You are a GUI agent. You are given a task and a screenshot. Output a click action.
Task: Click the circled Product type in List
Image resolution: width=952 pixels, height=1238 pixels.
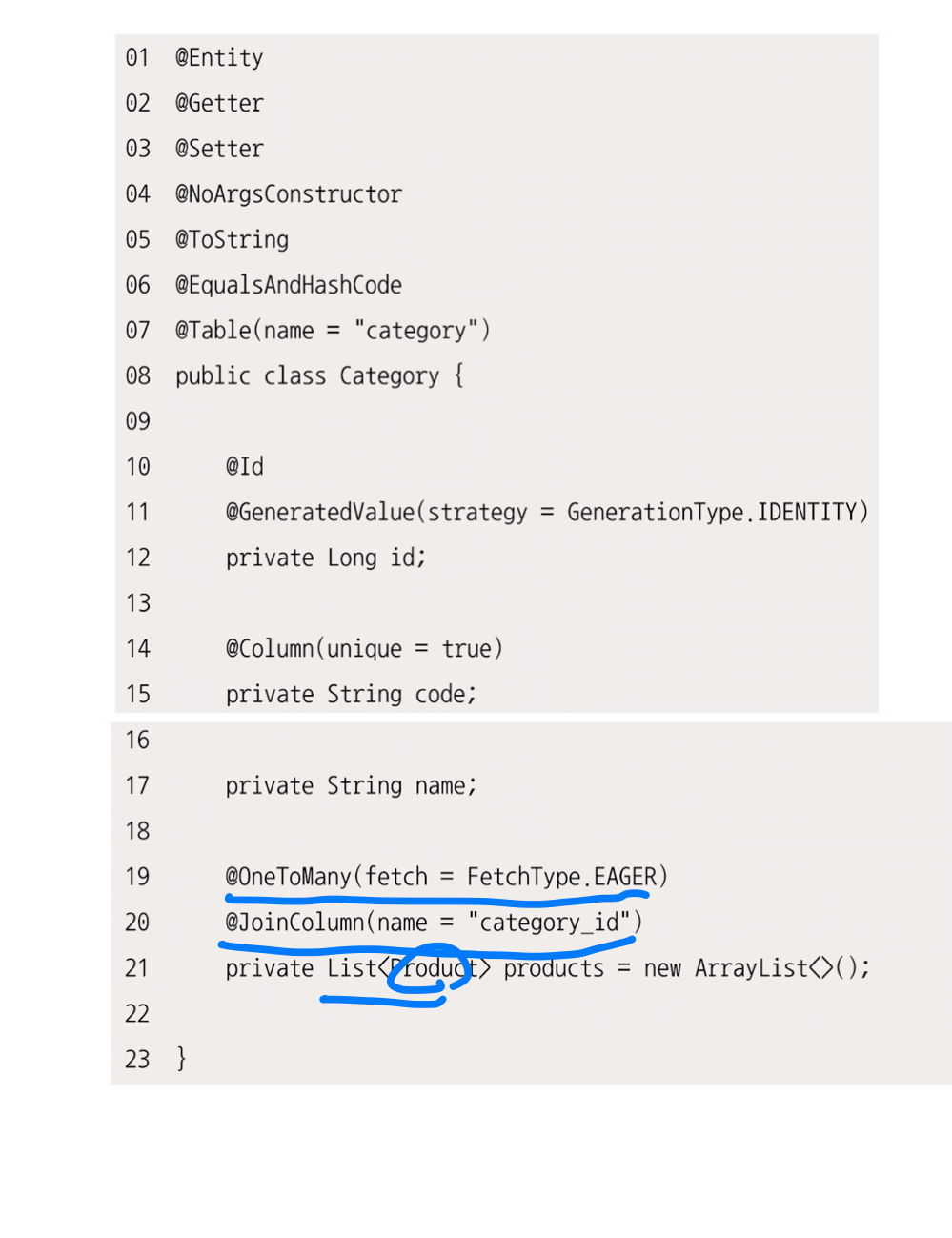click(x=434, y=968)
